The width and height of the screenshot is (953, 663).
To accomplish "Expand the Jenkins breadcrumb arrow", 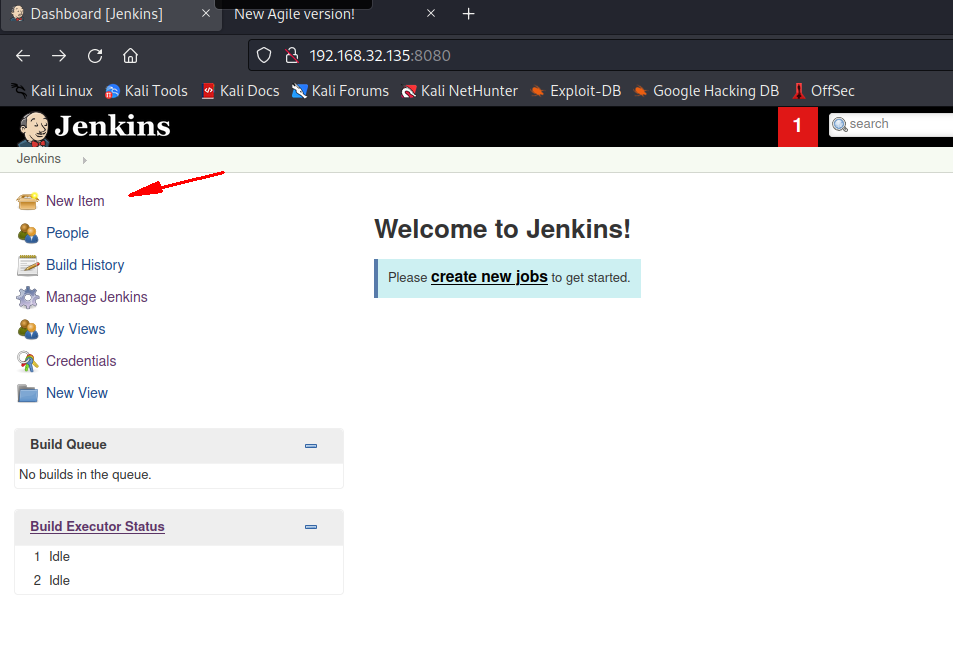I will [84, 160].
